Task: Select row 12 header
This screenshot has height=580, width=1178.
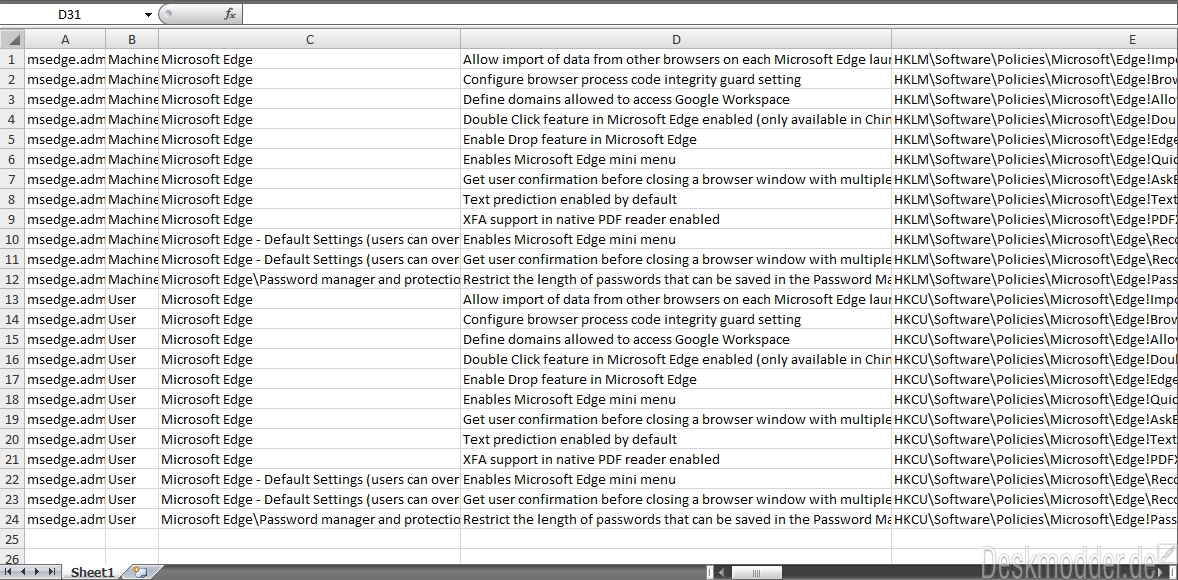Action: pyautogui.click(x=13, y=279)
